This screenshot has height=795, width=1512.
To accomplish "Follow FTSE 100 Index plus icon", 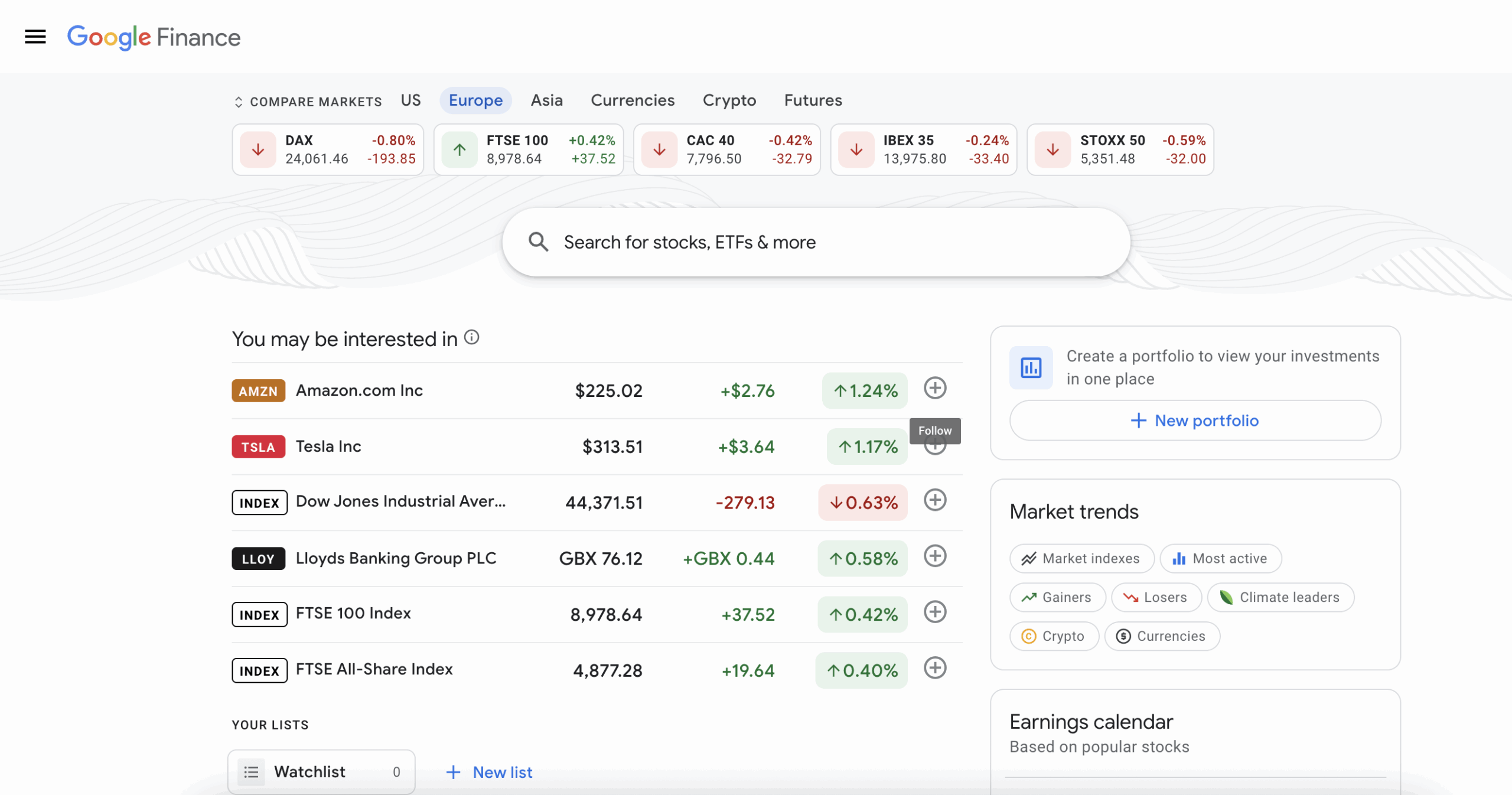I will (x=935, y=612).
